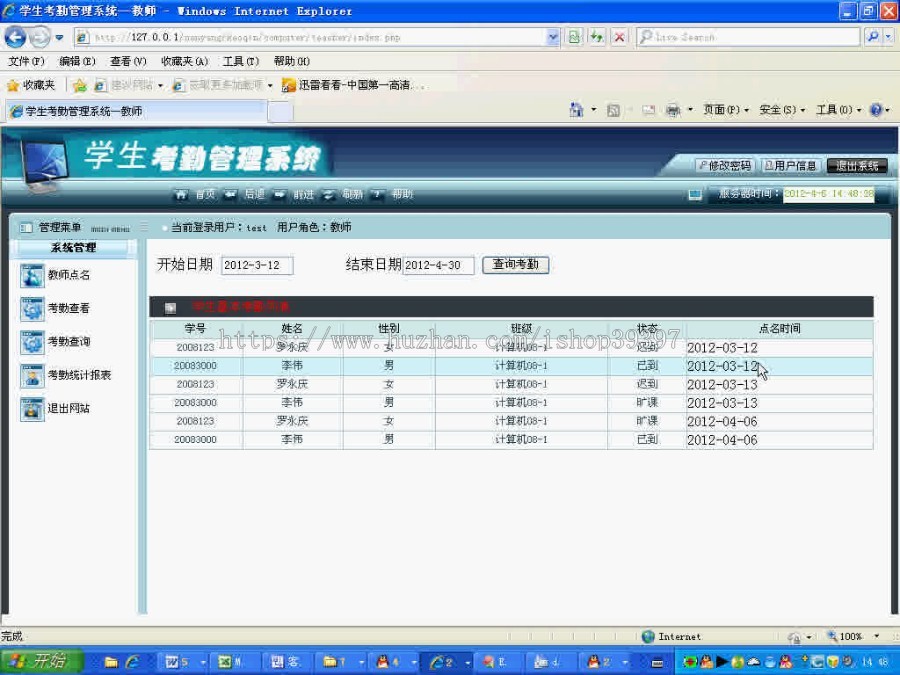Click the folder icon in taskbar quick launch
Viewport: 900px width, 675px height.
point(111,662)
